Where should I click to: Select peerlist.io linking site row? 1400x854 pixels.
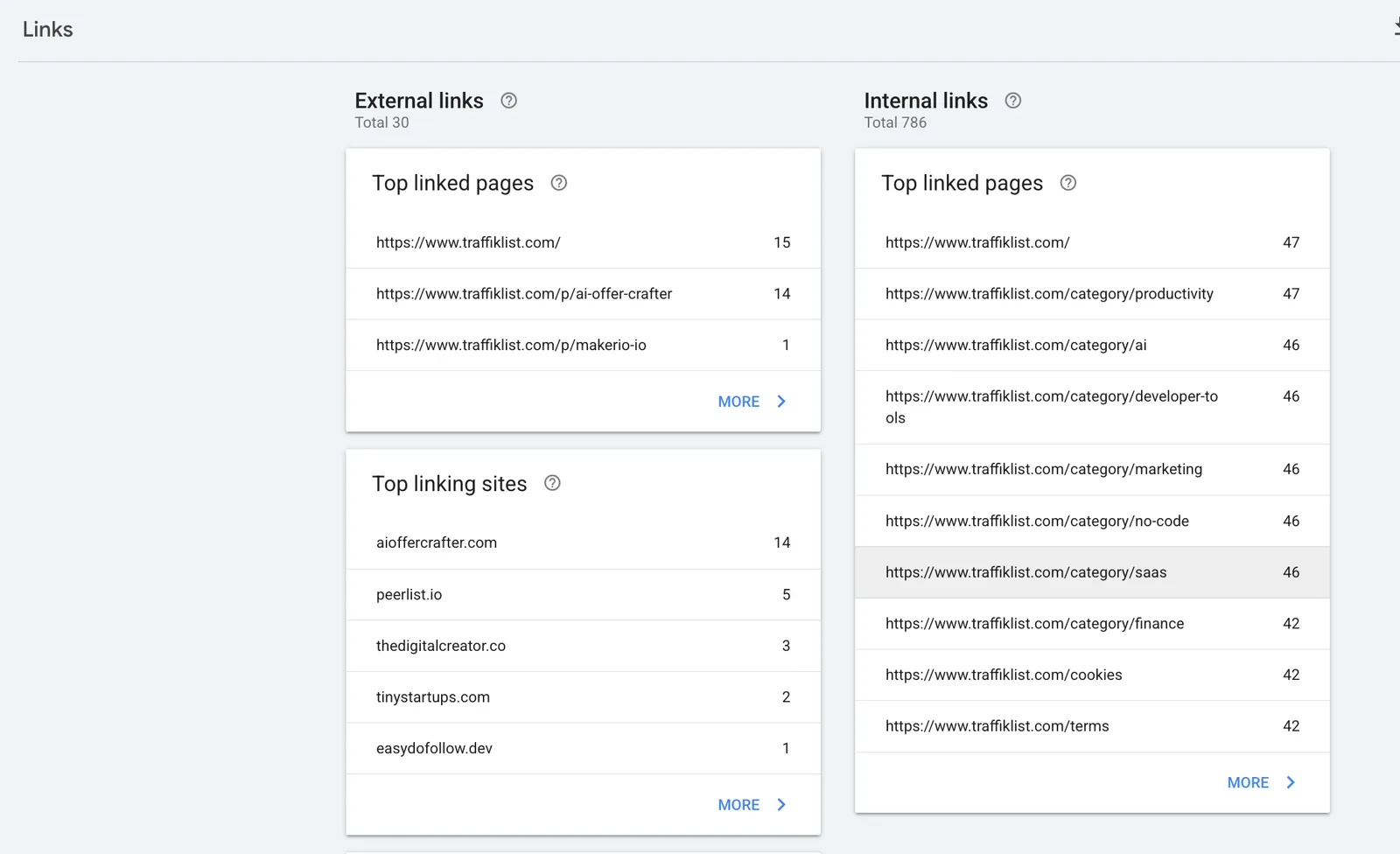click(584, 595)
